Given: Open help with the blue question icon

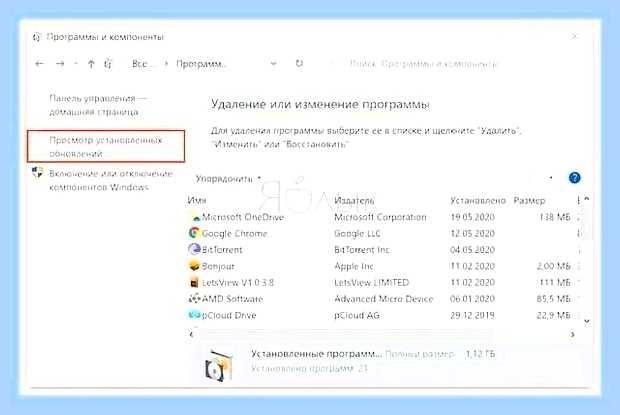Looking at the screenshot, I should pos(575,178).
